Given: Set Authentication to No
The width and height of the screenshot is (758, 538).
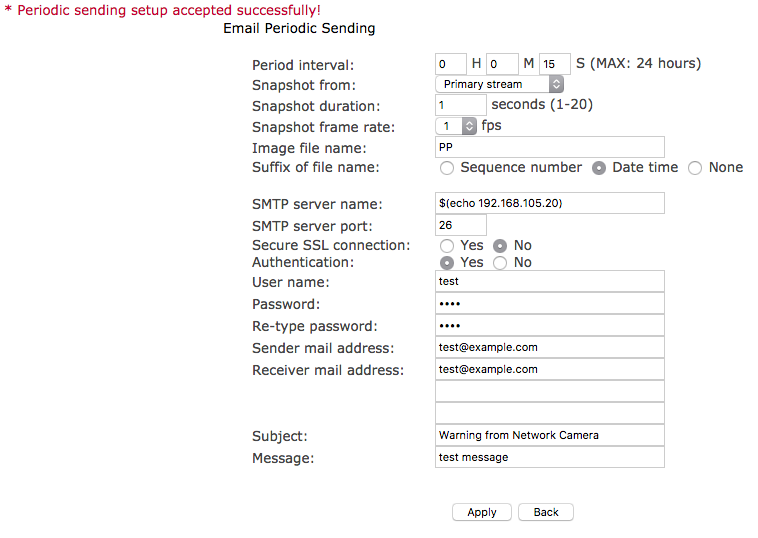Looking at the screenshot, I should click(500, 263).
